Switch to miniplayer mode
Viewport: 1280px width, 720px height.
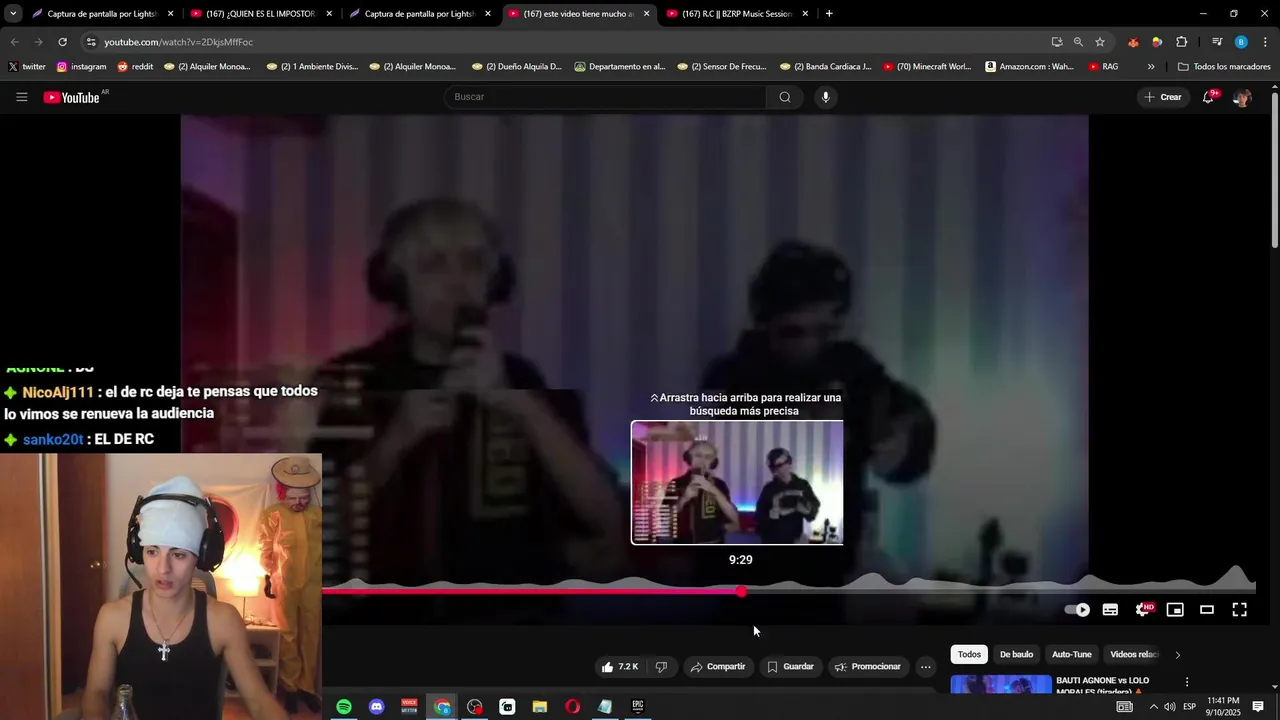1175,609
